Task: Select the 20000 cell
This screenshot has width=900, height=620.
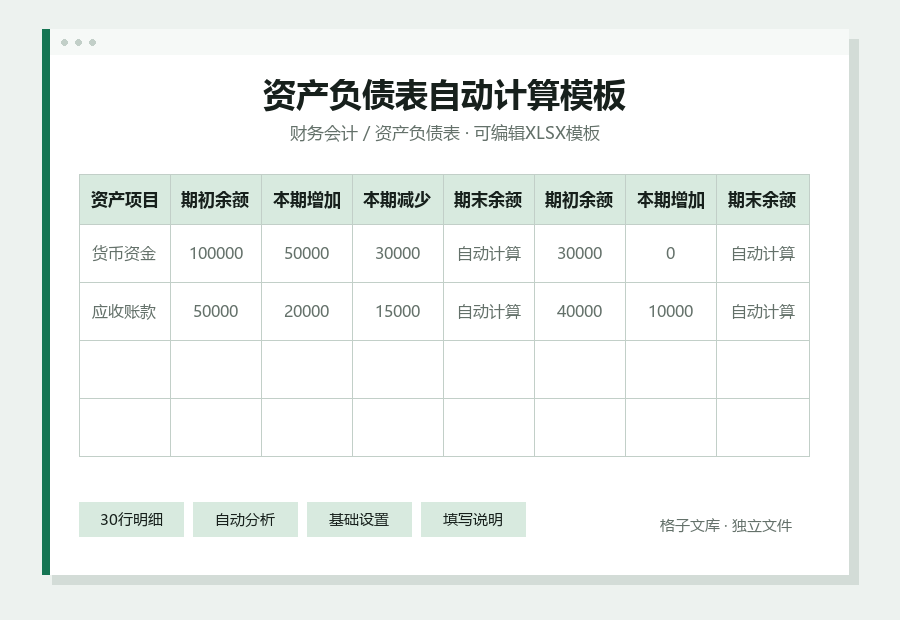Action: (307, 311)
